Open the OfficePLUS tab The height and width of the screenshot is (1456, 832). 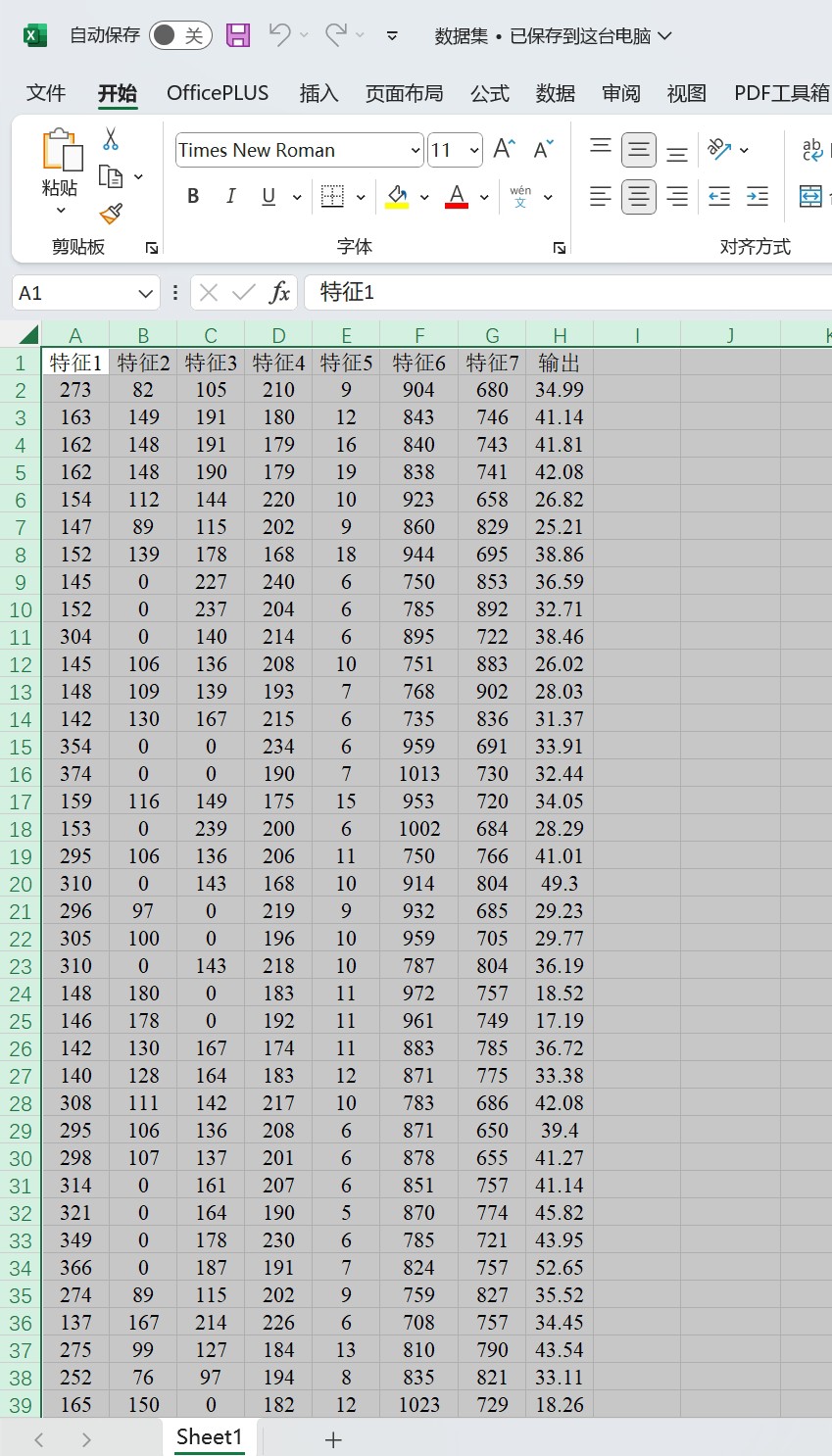(218, 93)
